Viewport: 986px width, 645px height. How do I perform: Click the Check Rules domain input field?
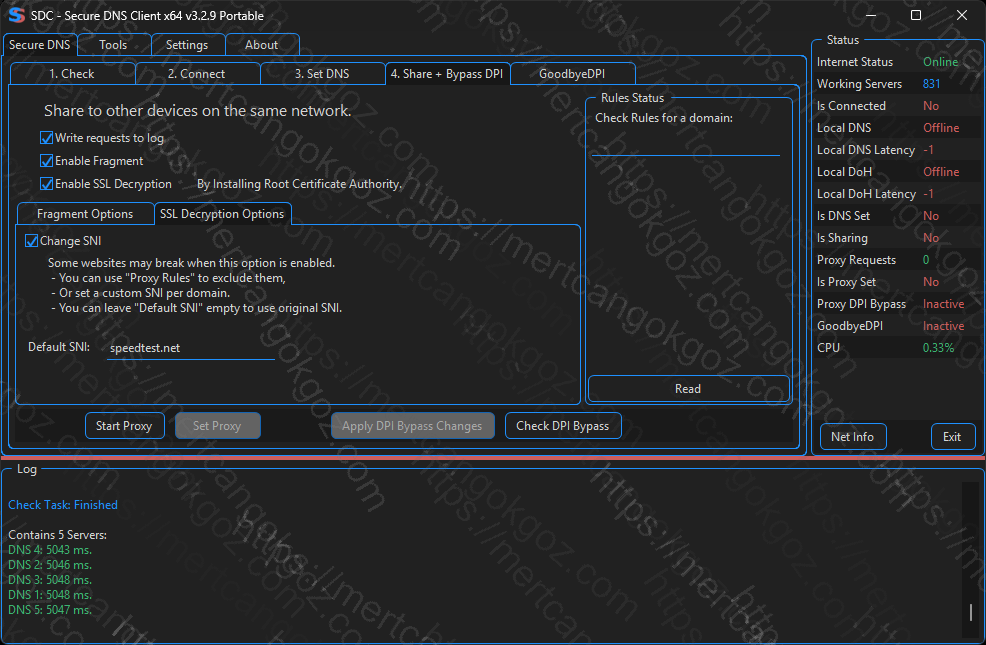click(x=685, y=145)
